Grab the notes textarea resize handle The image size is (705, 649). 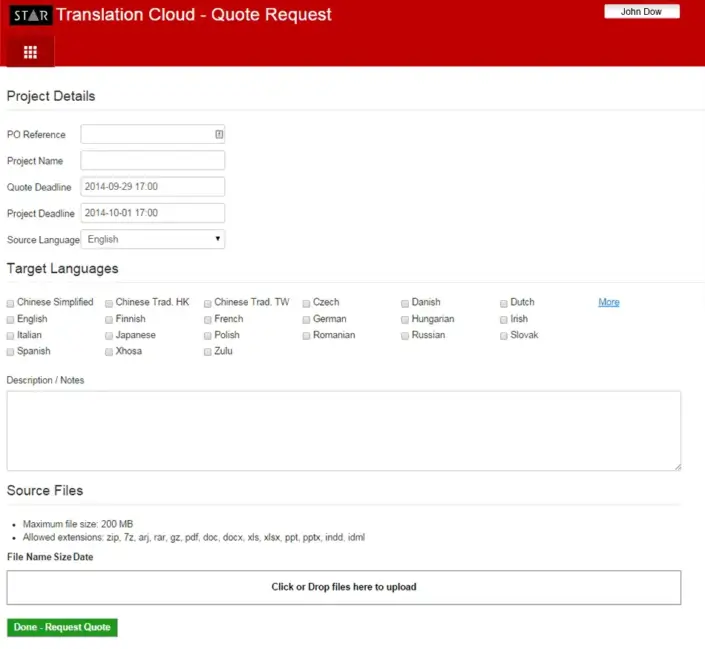(x=677, y=466)
